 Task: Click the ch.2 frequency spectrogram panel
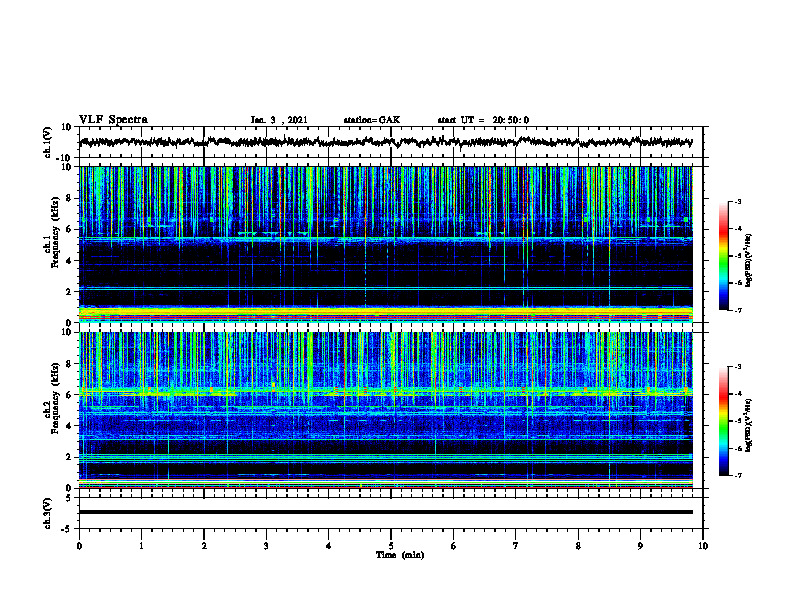391,410
